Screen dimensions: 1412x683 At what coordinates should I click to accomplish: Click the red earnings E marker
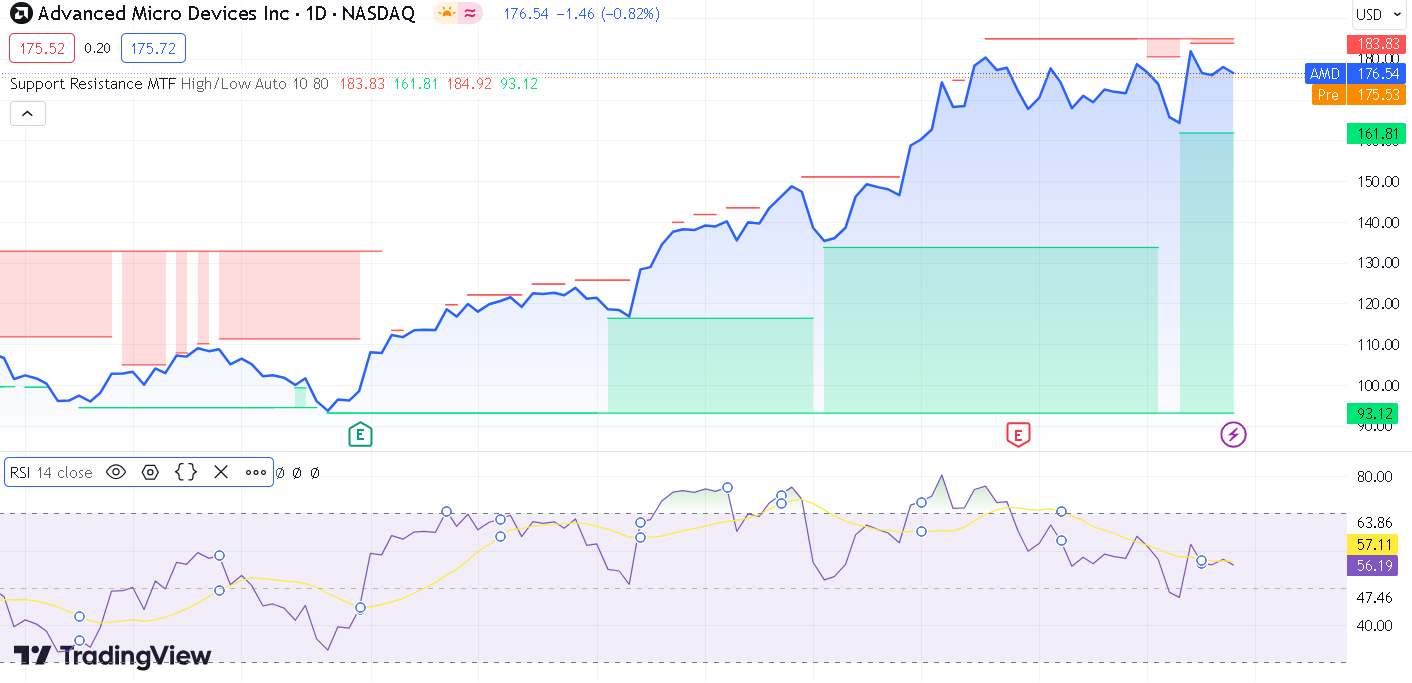pos(1018,434)
